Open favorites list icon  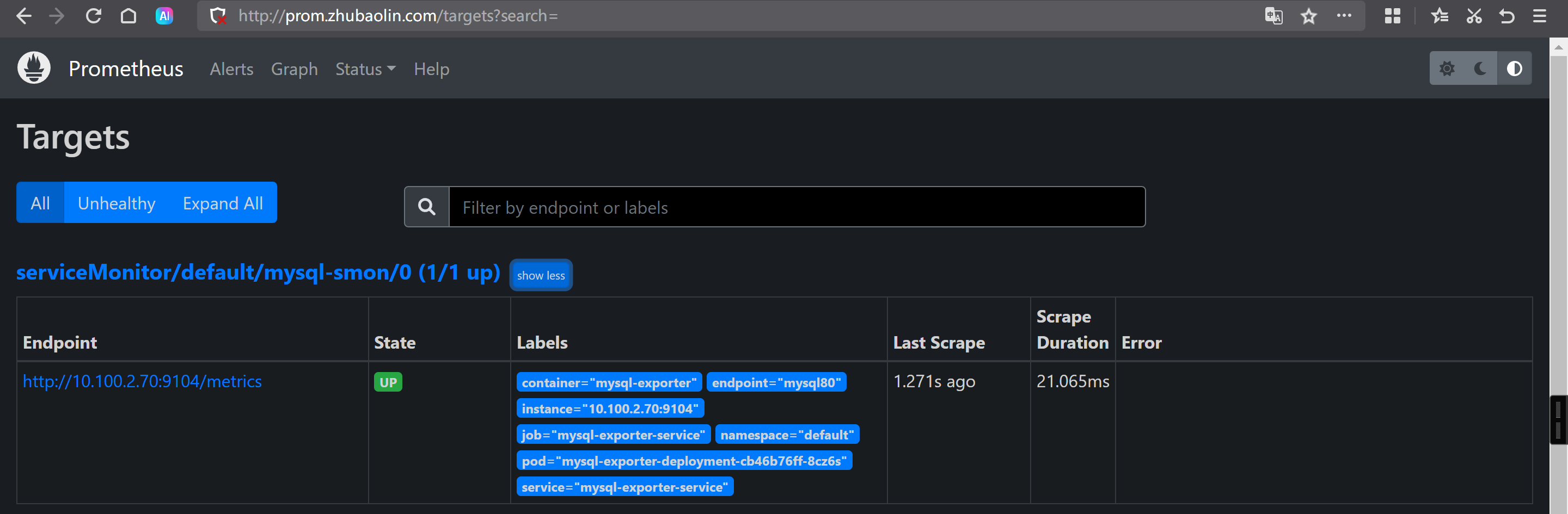click(1440, 16)
